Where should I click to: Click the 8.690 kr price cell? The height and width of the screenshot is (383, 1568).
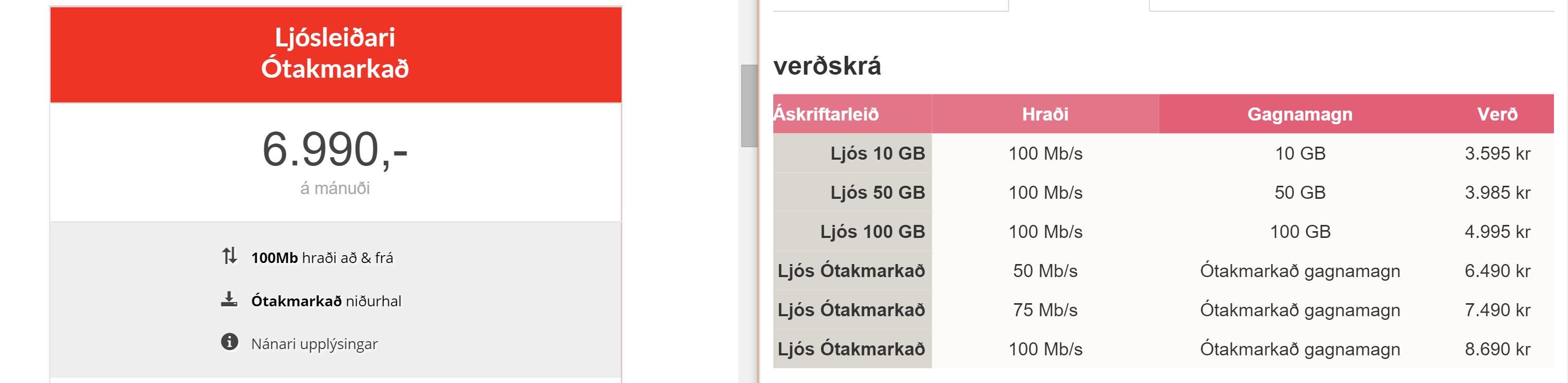click(1497, 349)
